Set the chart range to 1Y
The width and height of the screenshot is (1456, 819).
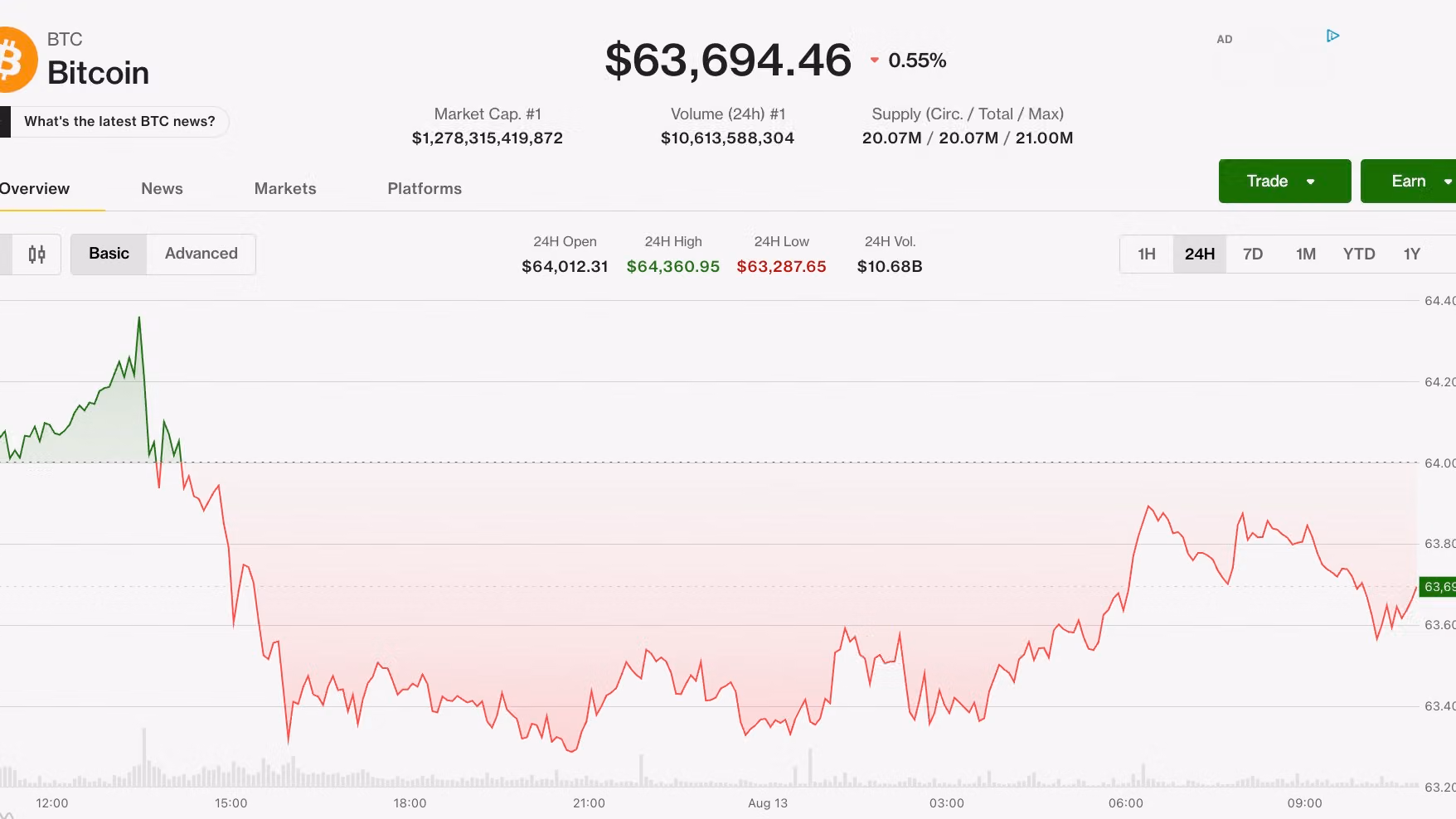[1412, 254]
